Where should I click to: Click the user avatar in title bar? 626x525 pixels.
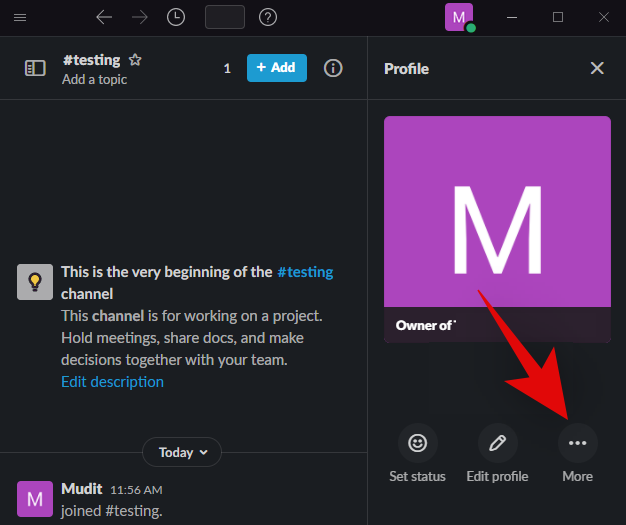(x=459, y=17)
